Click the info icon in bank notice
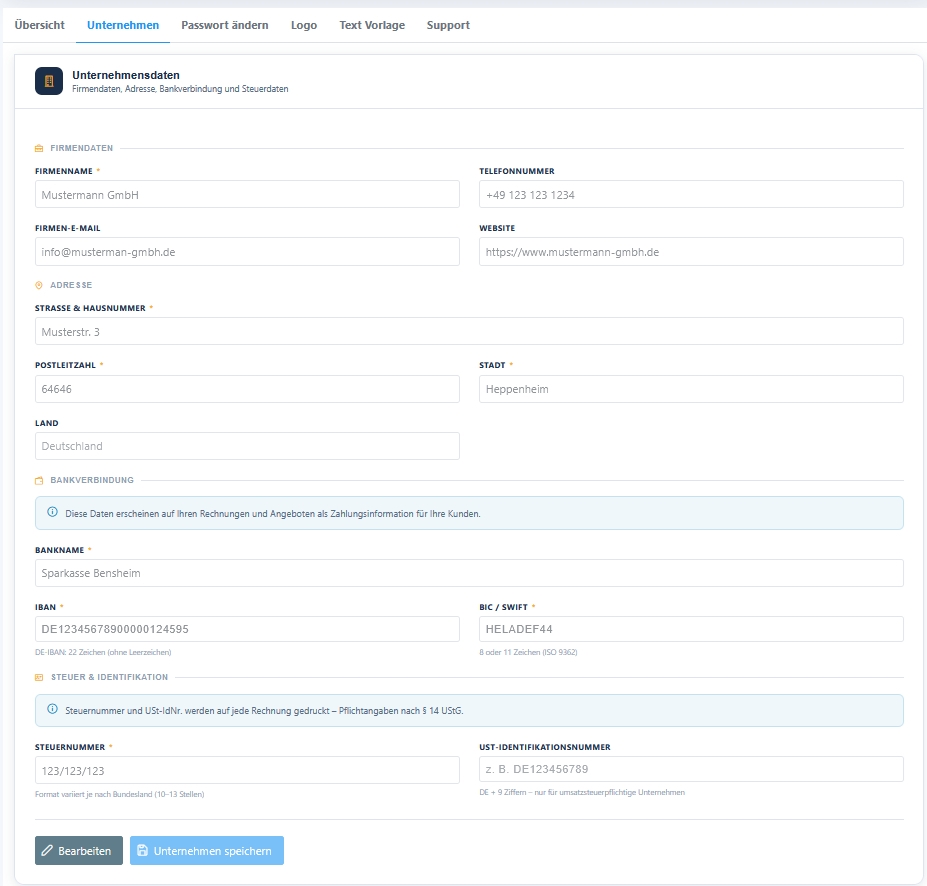927x886 pixels. (x=53, y=512)
